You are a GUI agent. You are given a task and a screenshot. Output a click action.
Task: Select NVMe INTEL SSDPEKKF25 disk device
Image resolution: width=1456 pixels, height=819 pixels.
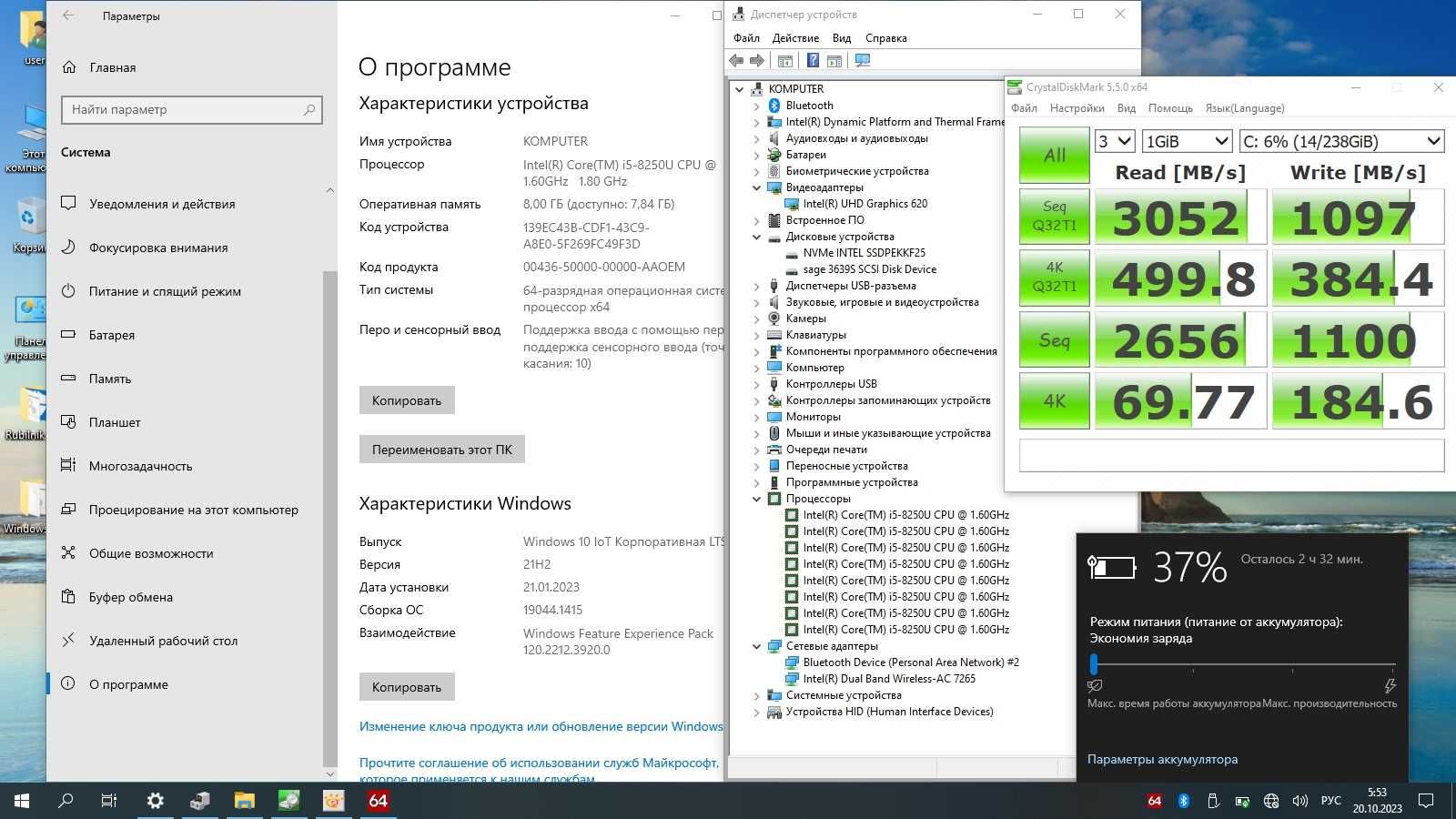864,253
